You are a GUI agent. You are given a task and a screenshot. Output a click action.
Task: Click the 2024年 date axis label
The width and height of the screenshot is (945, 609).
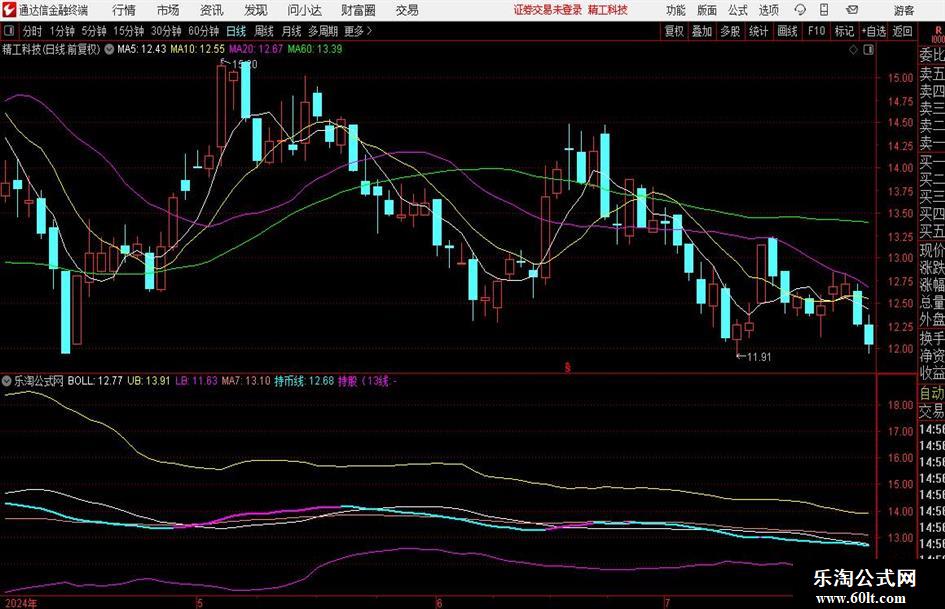pos(20,603)
